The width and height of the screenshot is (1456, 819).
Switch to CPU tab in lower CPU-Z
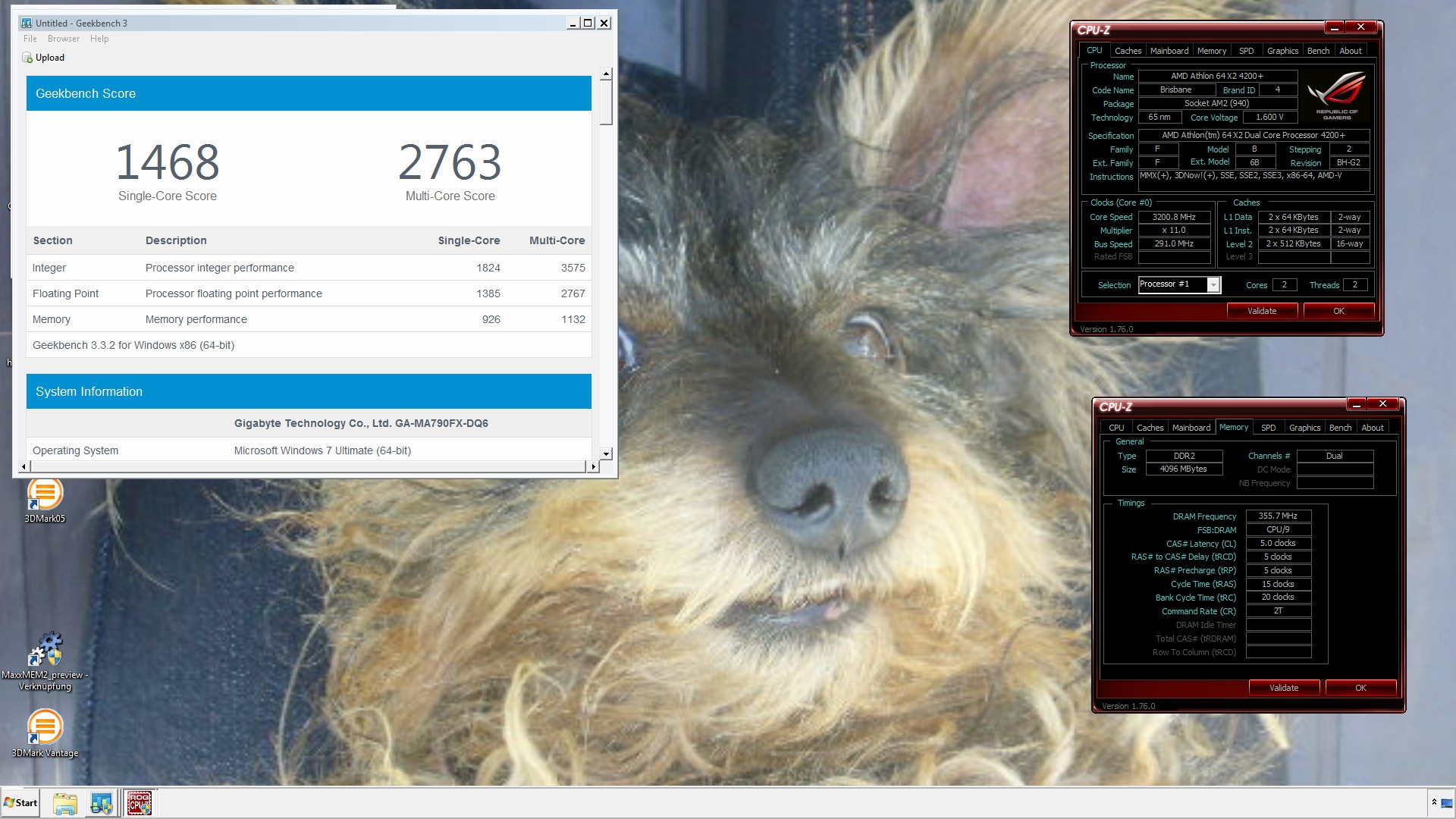click(x=1116, y=428)
